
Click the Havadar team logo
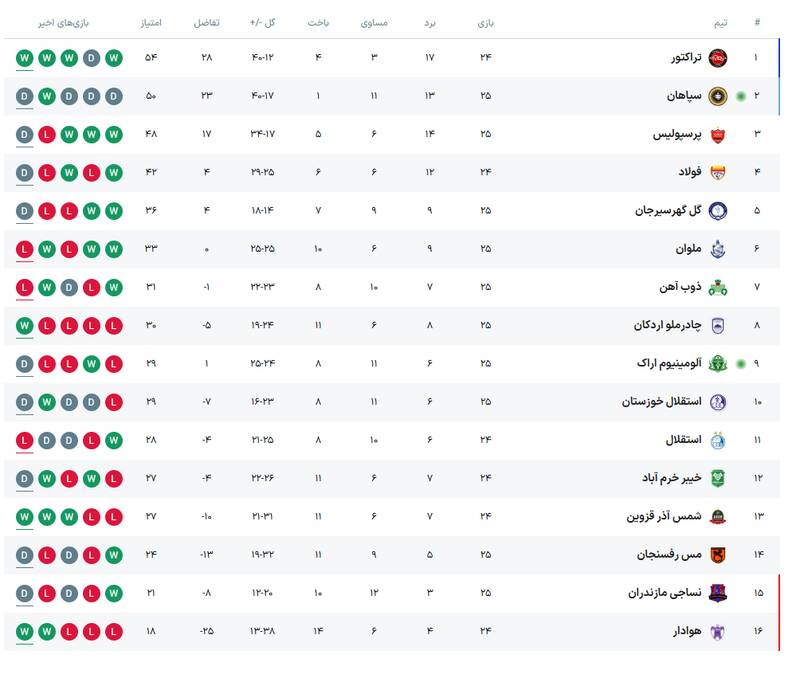717,632
